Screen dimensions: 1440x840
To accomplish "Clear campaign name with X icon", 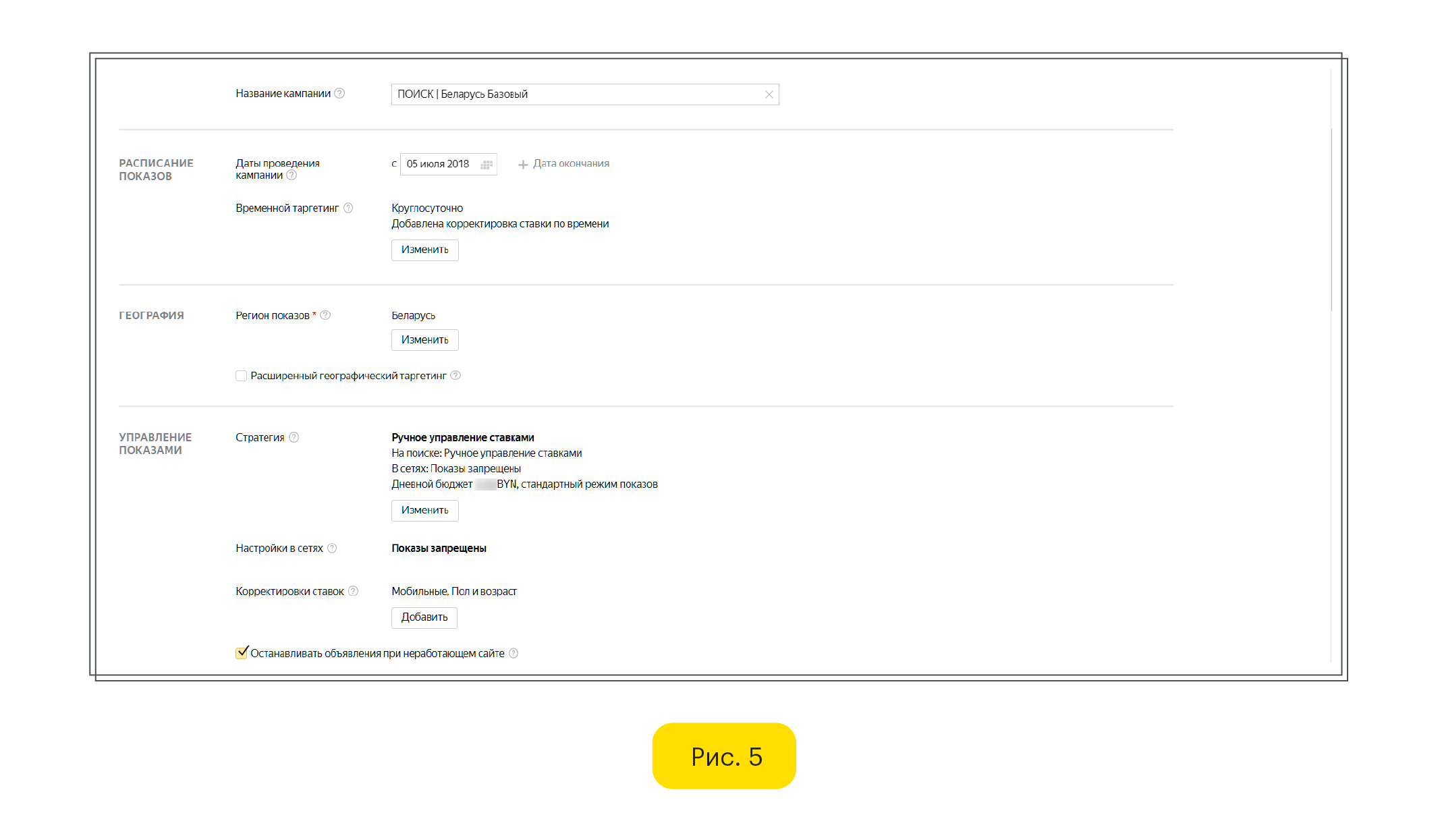I will [769, 94].
